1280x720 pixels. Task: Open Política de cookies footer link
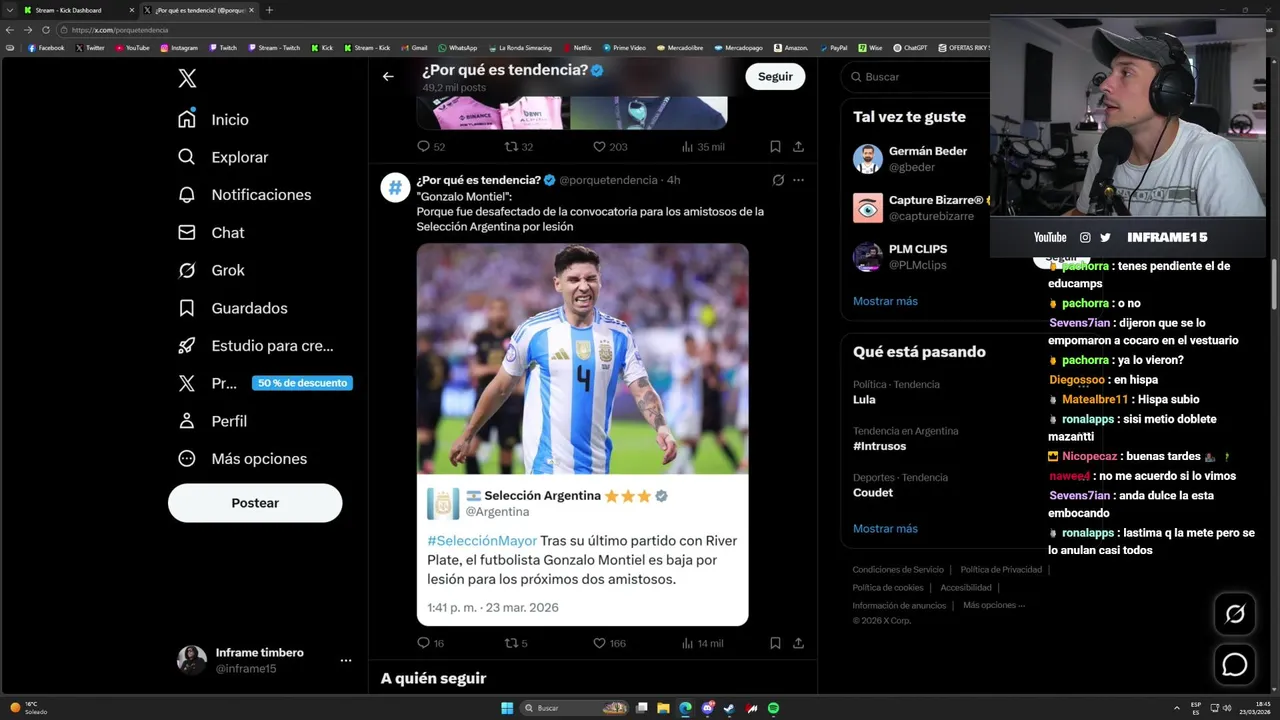887,587
